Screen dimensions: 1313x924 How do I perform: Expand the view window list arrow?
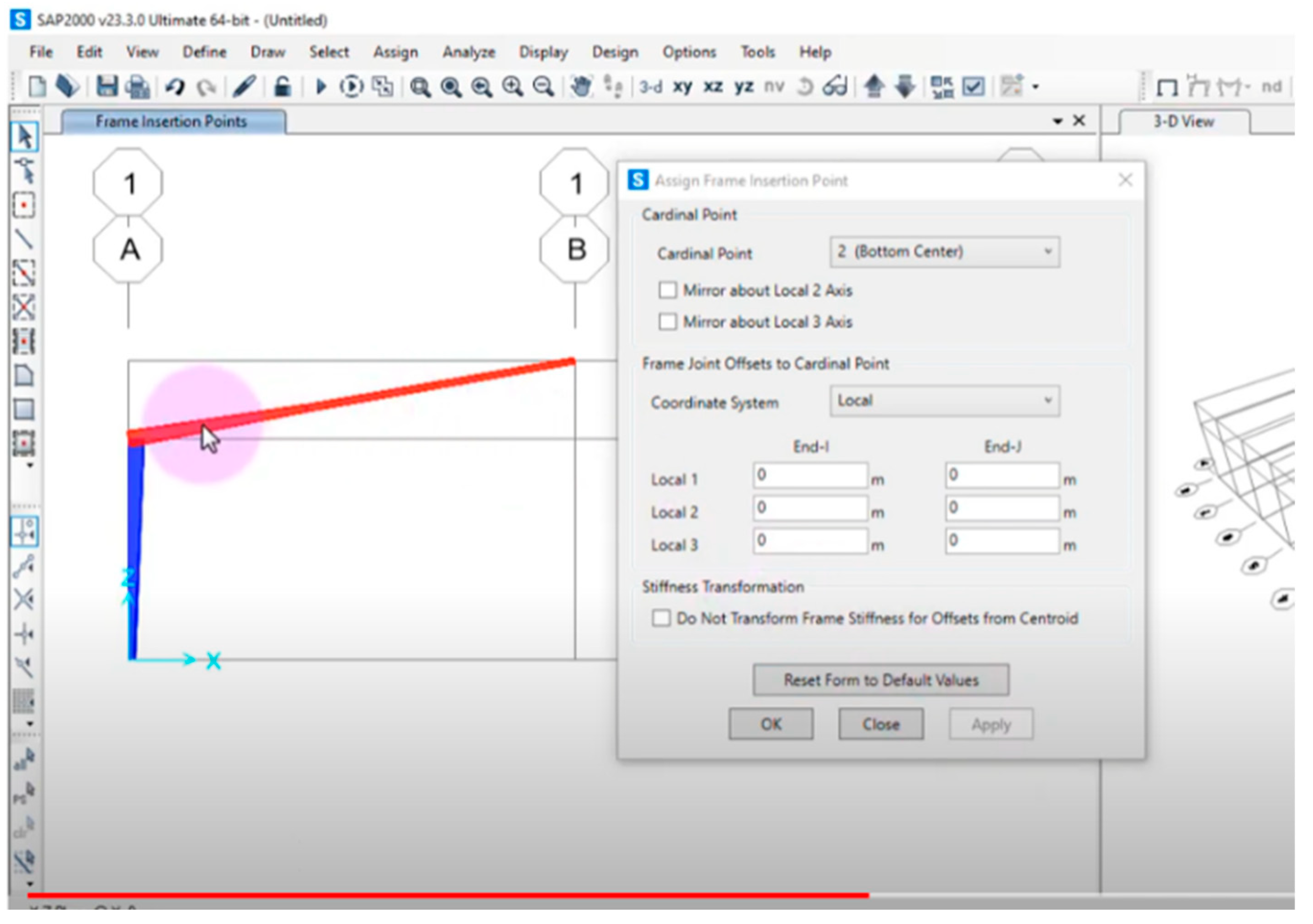tap(1058, 121)
